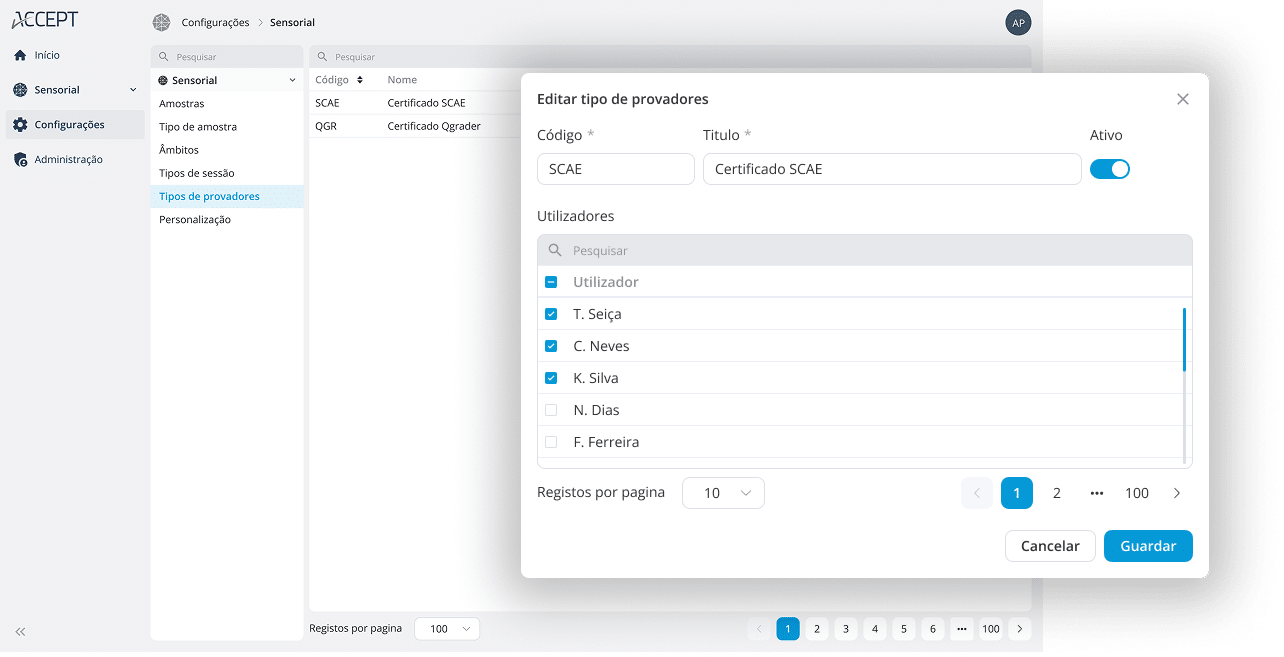Click the Código column sort icon
The image size is (1284, 657).
point(360,80)
